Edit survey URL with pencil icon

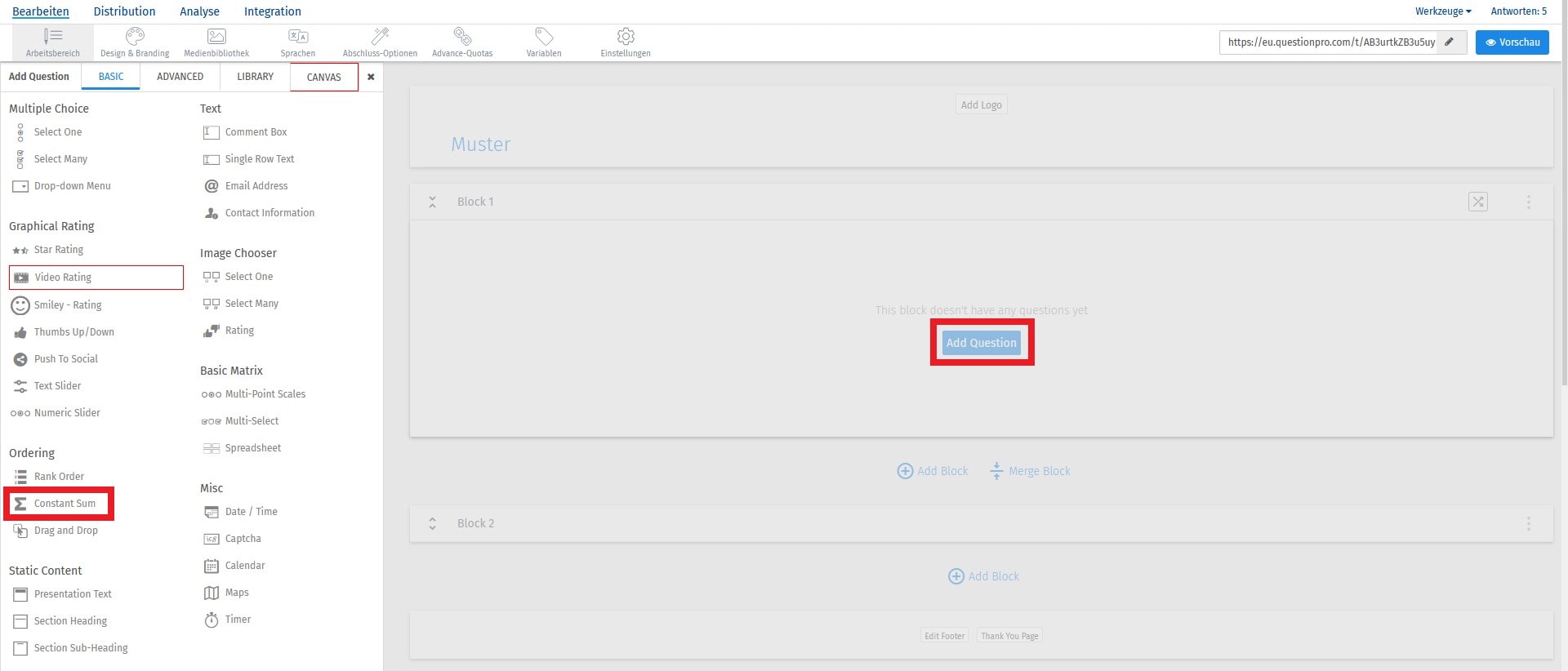pos(1450,42)
